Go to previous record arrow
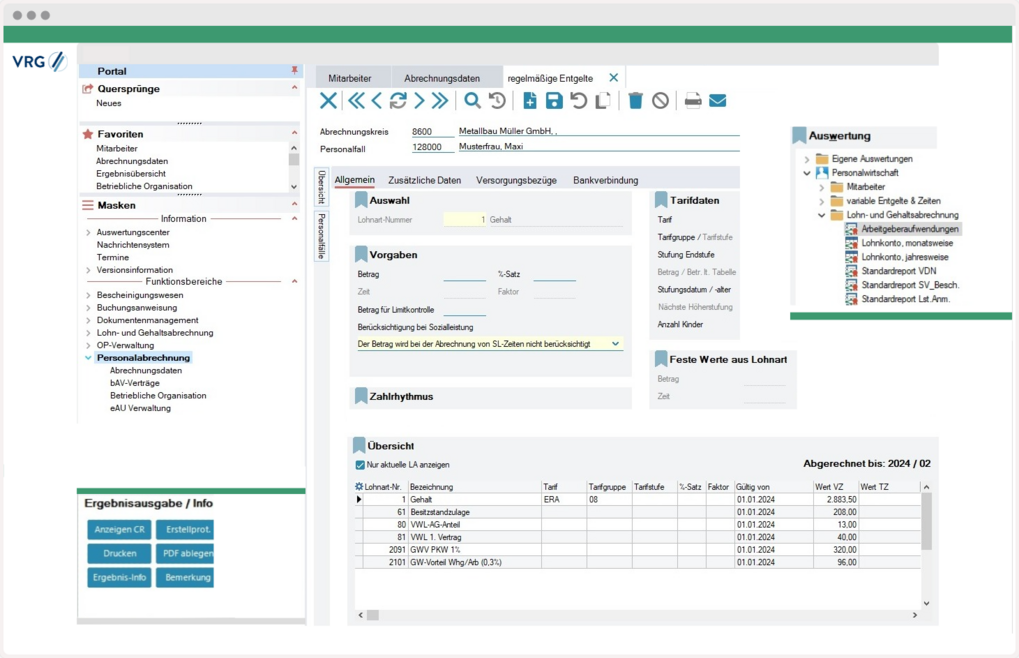Screen dimensions: 1019x658 pyautogui.click(x=376, y=101)
